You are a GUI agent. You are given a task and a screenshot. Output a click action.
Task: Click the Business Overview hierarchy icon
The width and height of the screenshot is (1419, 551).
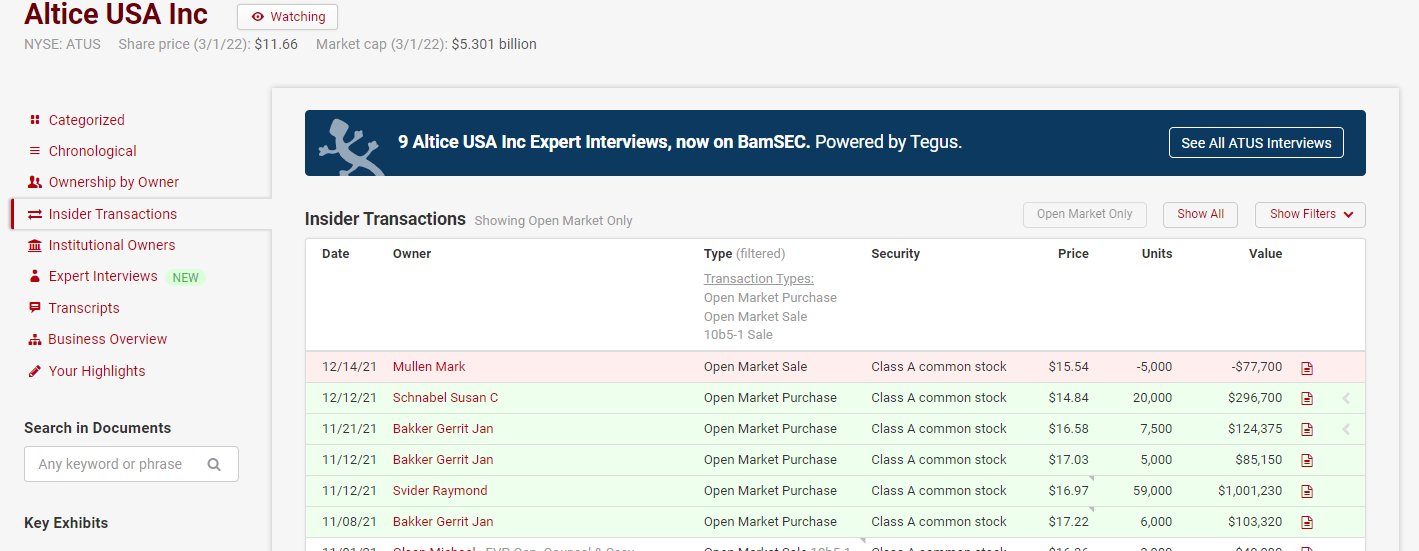click(x=35, y=339)
